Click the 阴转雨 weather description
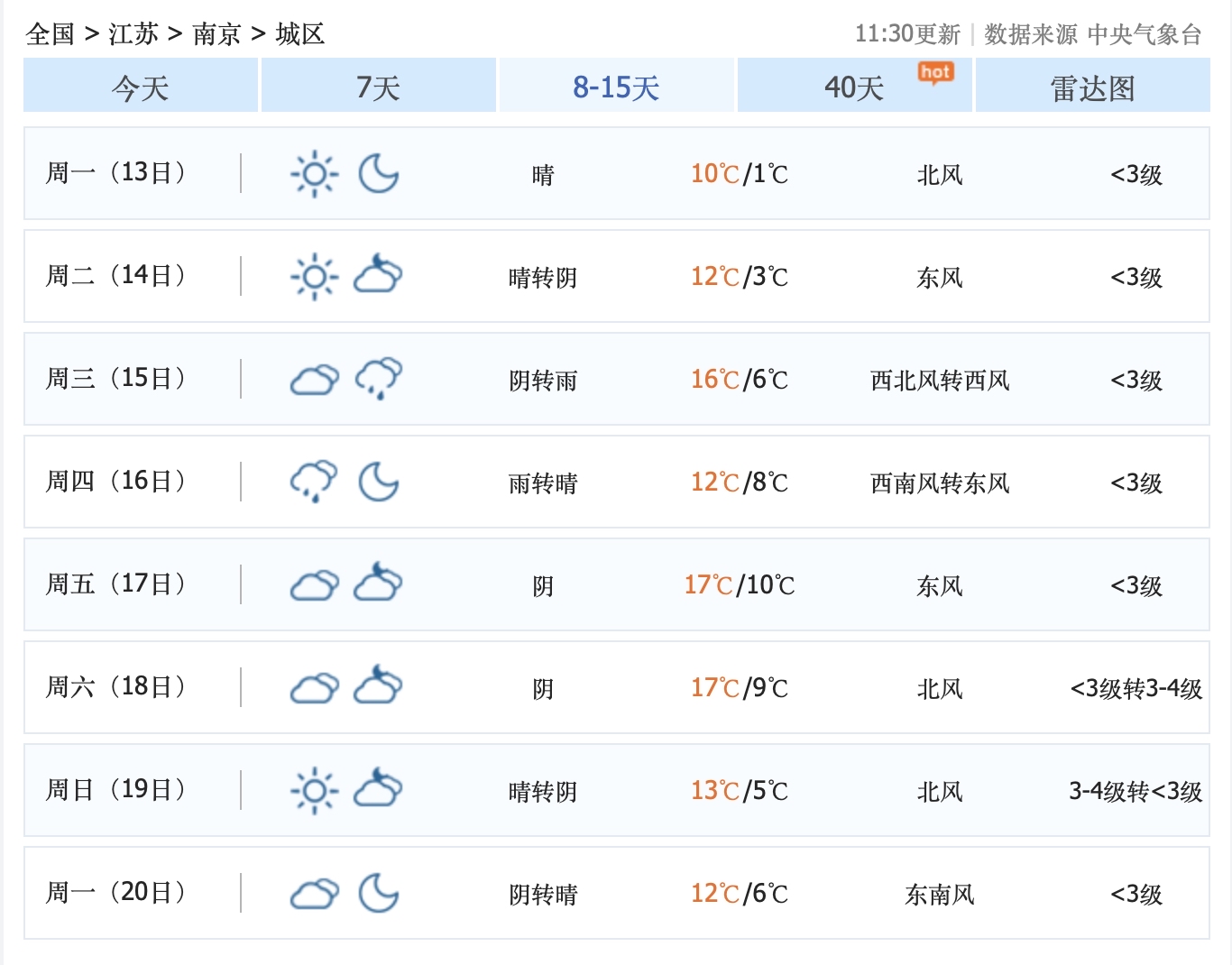 (x=543, y=380)
